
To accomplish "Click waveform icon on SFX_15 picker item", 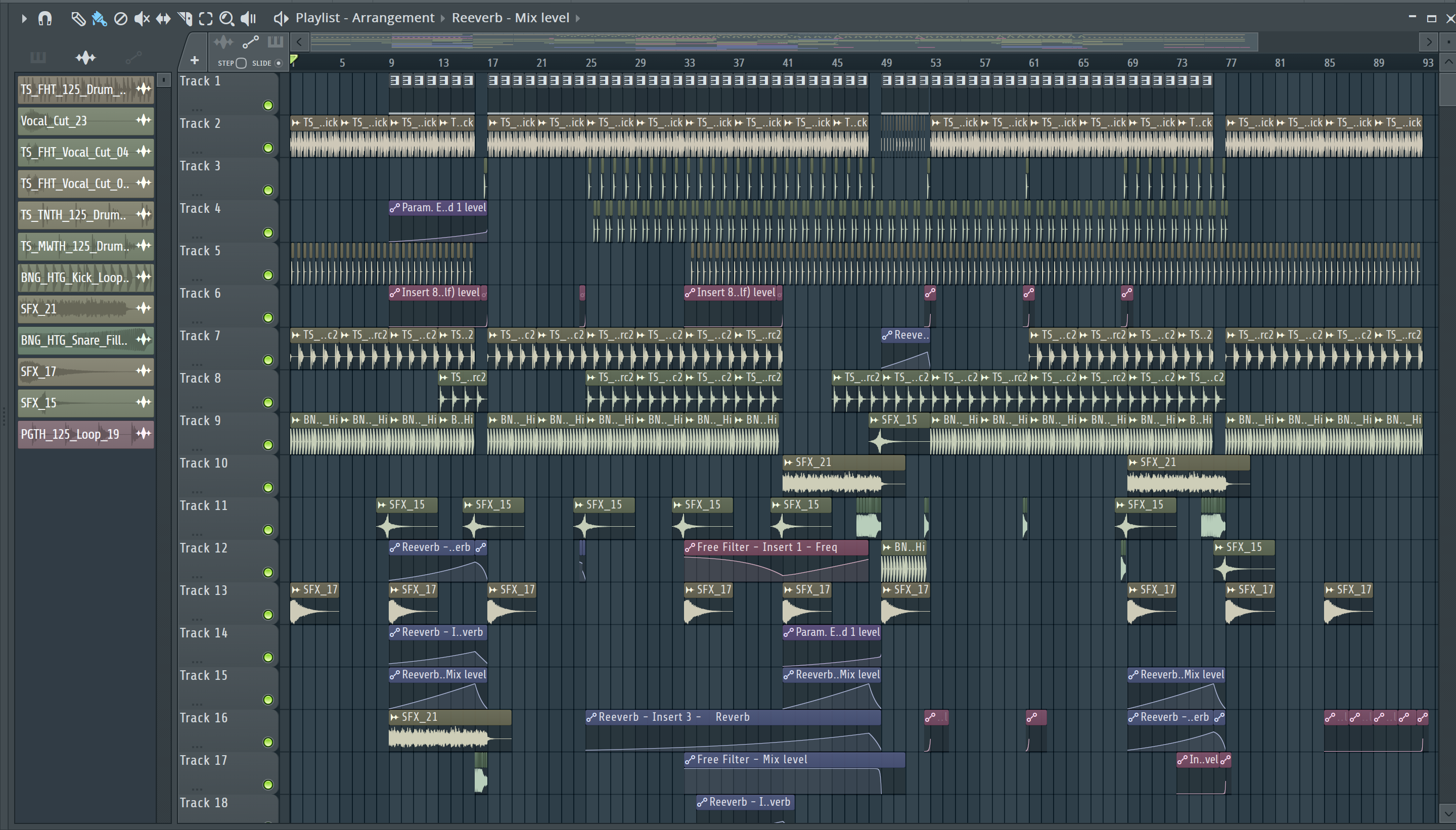I will tap(144, 402).
